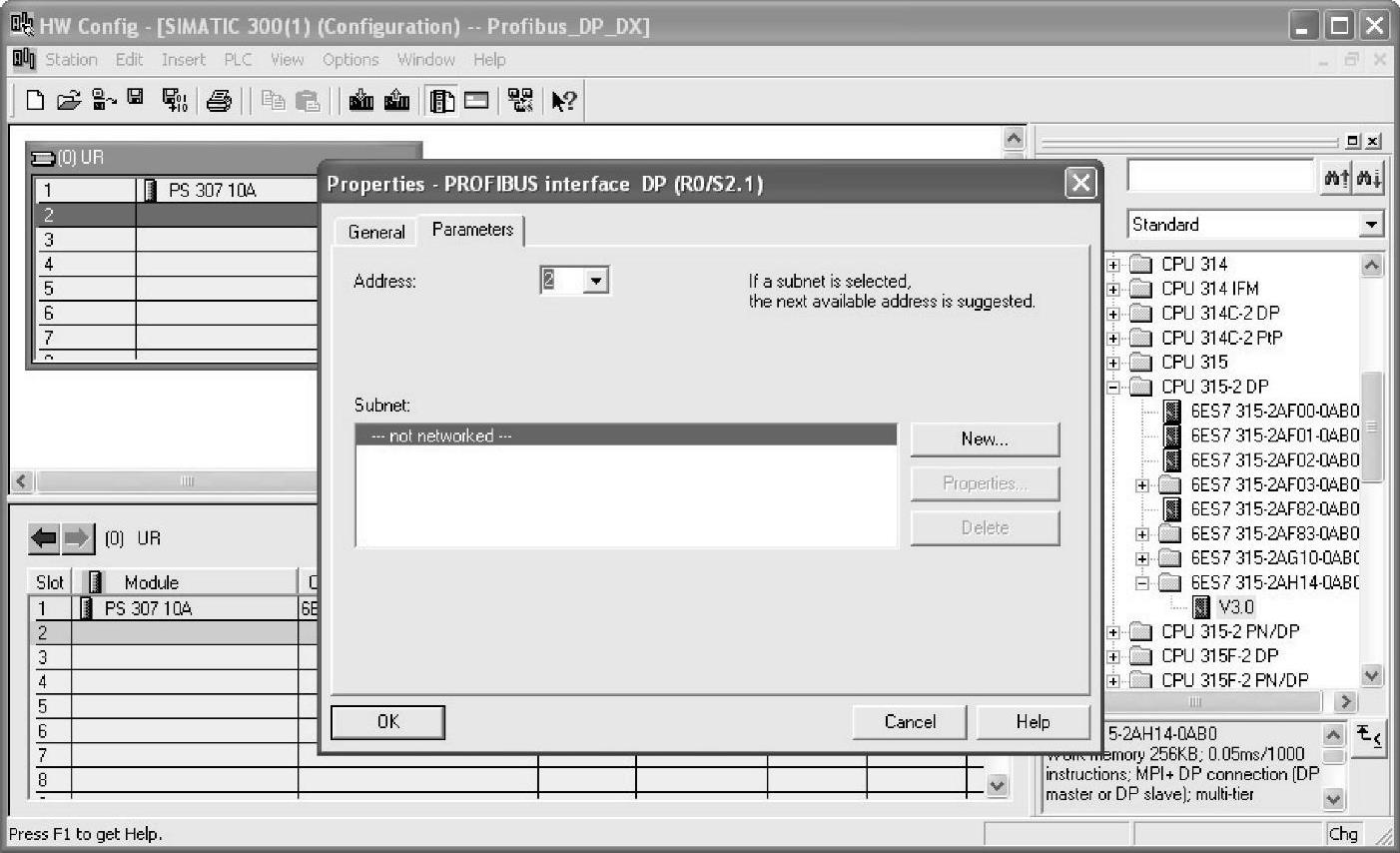Select the V3.0 item in the catalog tree
The height and width of the screenshot is (853, 1400).
[x=1235, y=607]
